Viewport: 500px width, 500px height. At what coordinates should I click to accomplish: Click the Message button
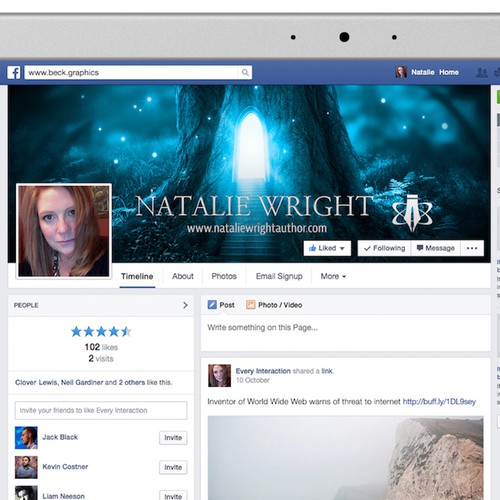click(x=436, y=248)
